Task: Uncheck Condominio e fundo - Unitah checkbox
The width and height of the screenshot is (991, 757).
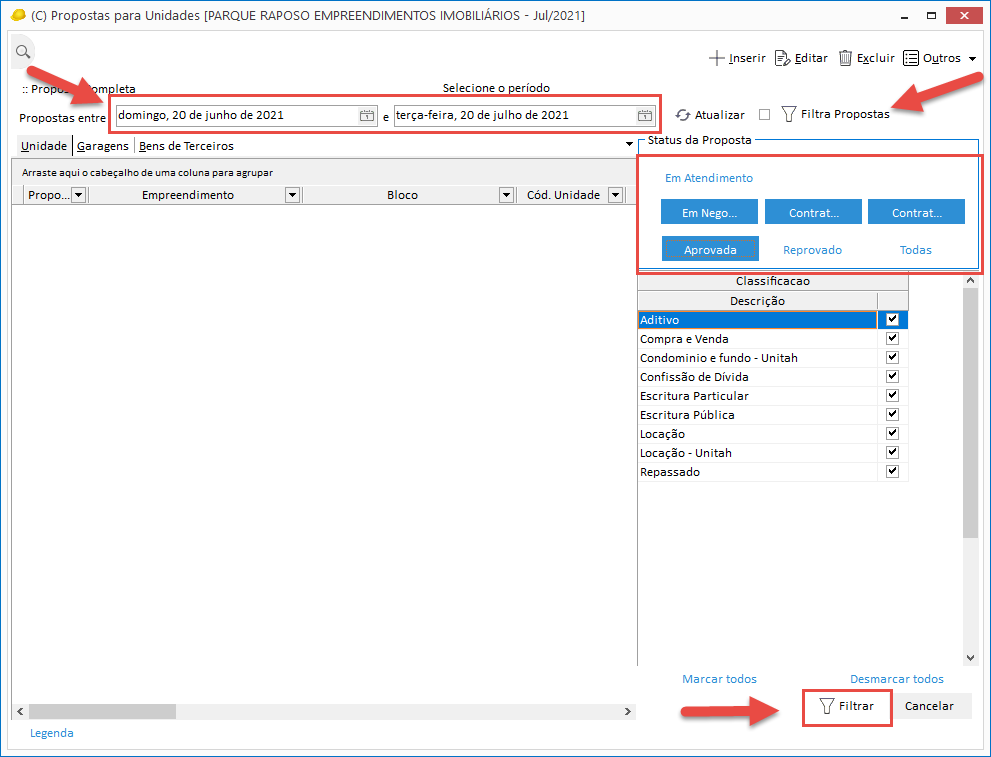Action: tap(892, 357)
